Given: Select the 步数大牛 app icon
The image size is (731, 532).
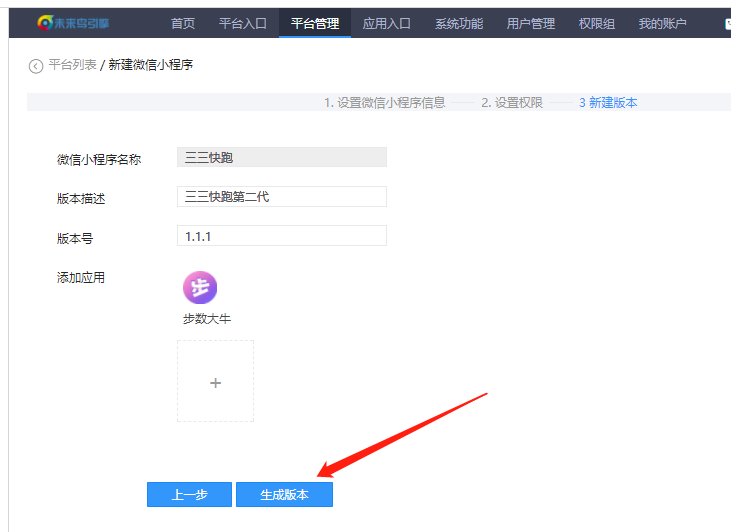Looking at the screenshot, I should 199,288.
